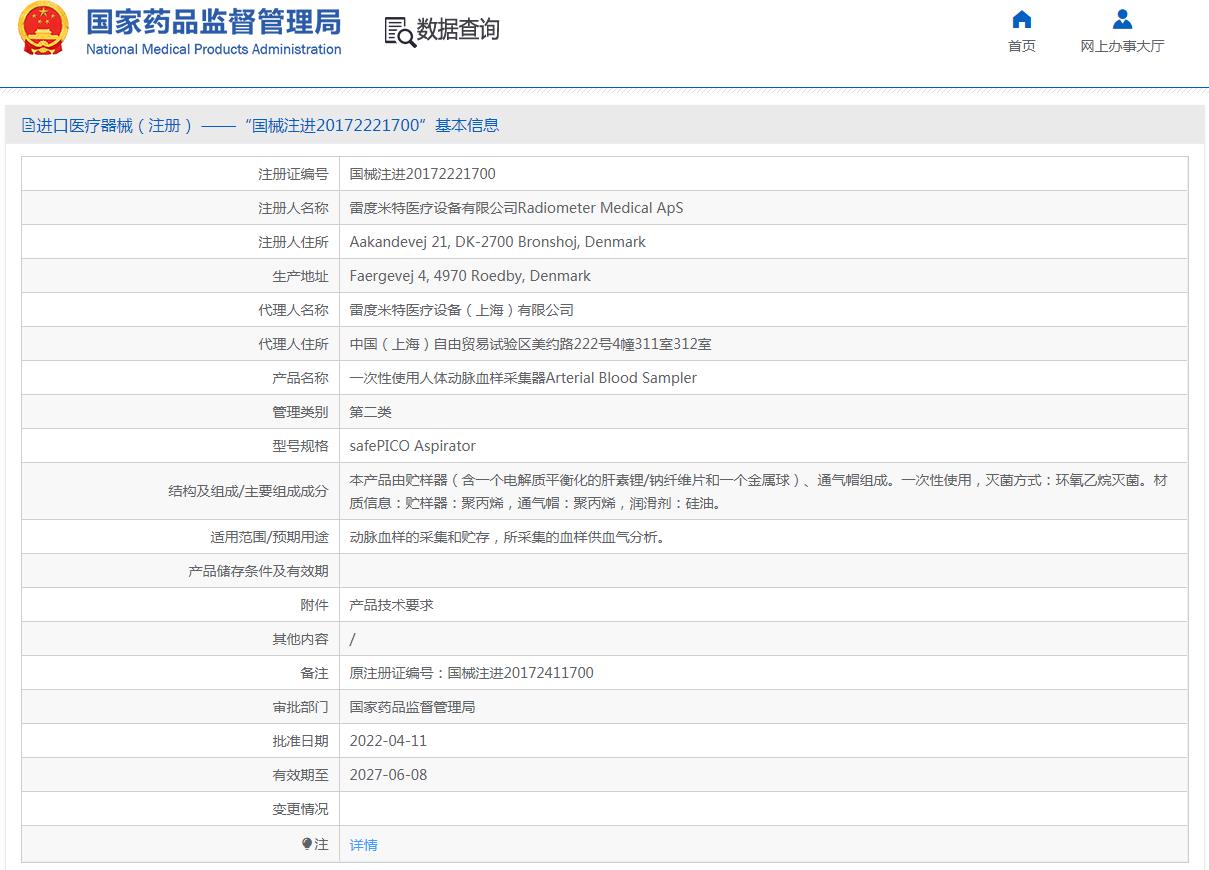Screen dimensions: 1209x870
Task: Select attachment value 产品技术要求
Action: [x=392, y=605]
